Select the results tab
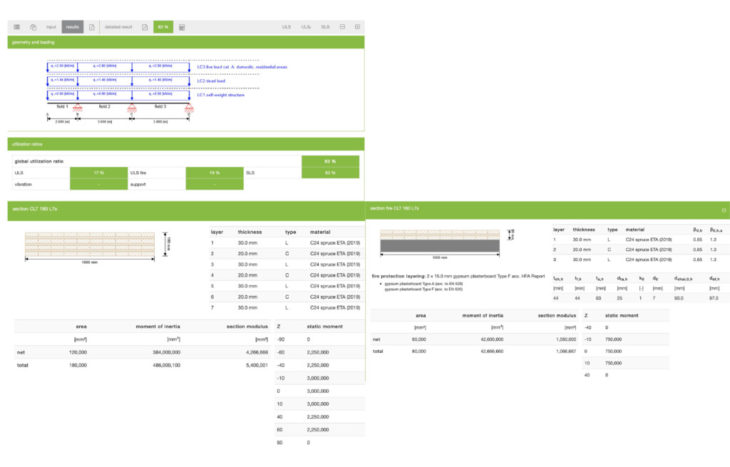The image size is (730, 467). 72,26
